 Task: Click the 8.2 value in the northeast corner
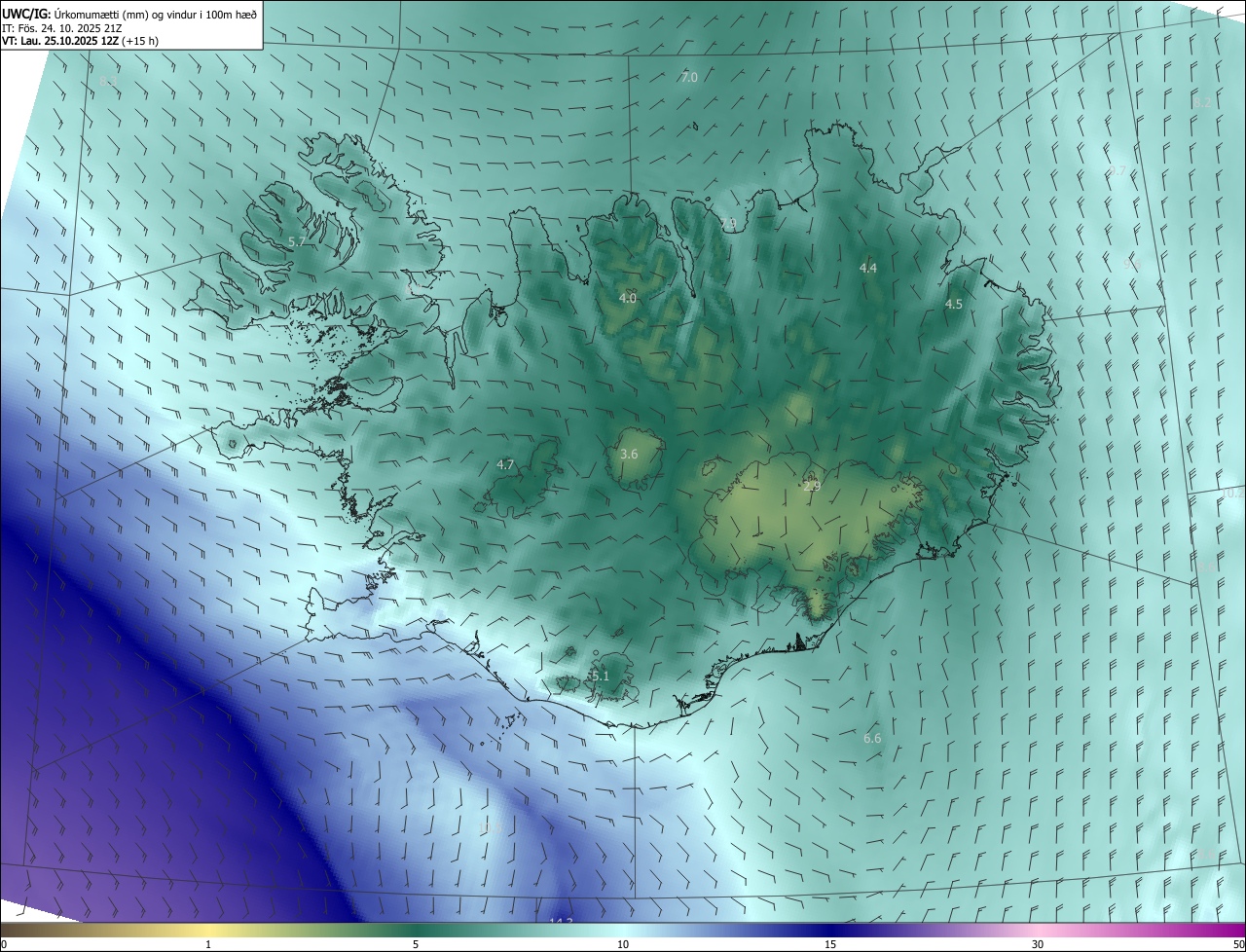[x=1203, y=102]
